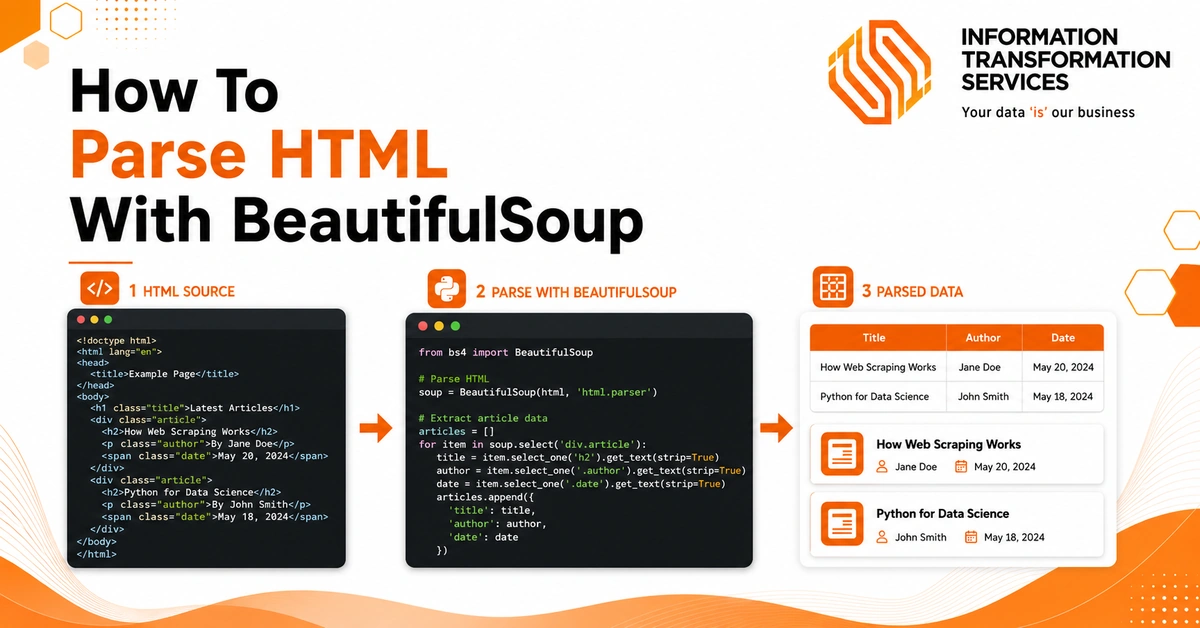
Task: Click the INFORMATION TRANSFORMATION SERVICES company name
Action: click(x=1066, y=60)
